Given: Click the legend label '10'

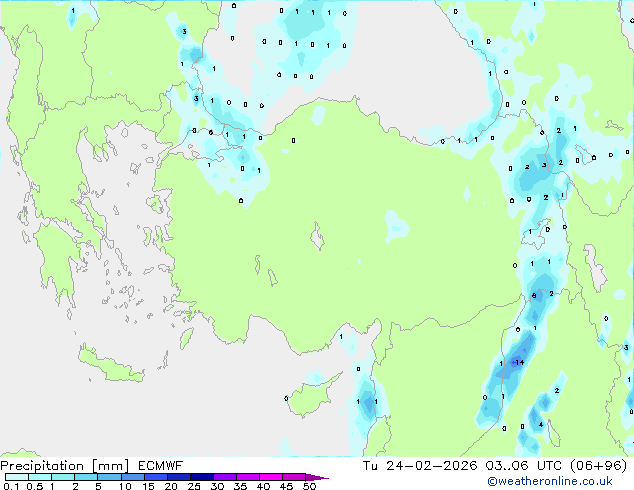Looking at the screenshot, I should (x=125, y=486).
